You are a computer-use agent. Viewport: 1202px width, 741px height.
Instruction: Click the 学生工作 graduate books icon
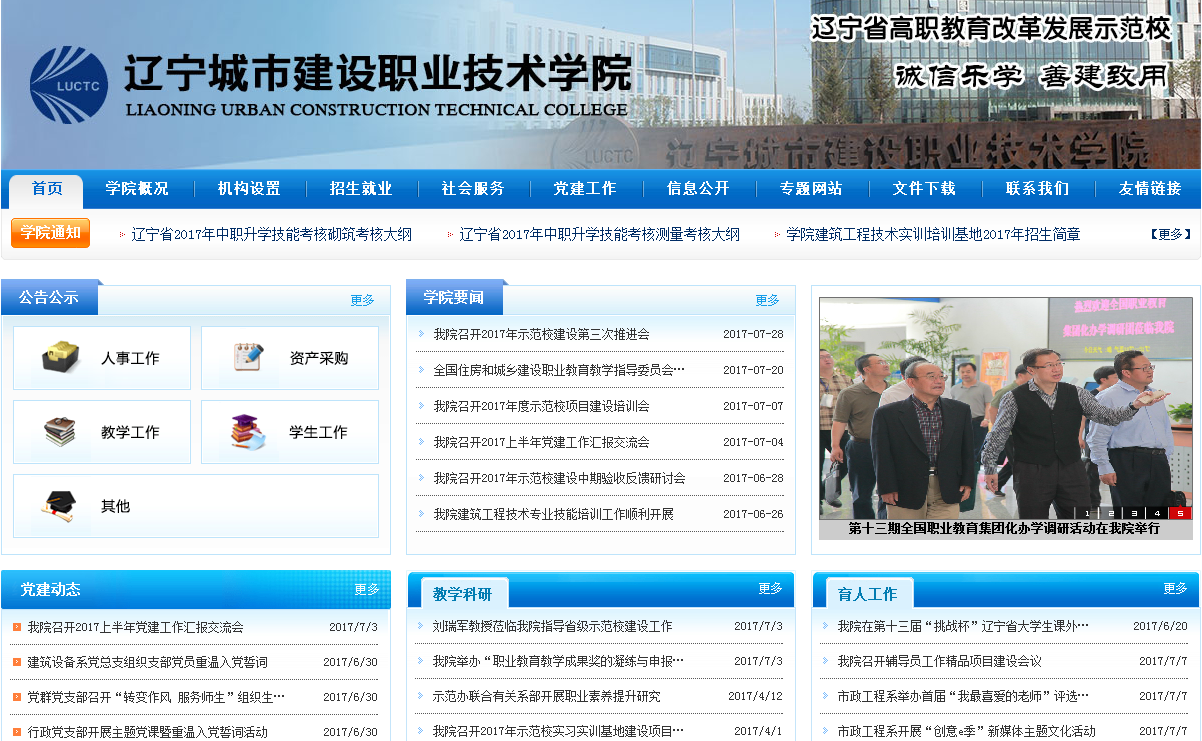pos(248,432)
